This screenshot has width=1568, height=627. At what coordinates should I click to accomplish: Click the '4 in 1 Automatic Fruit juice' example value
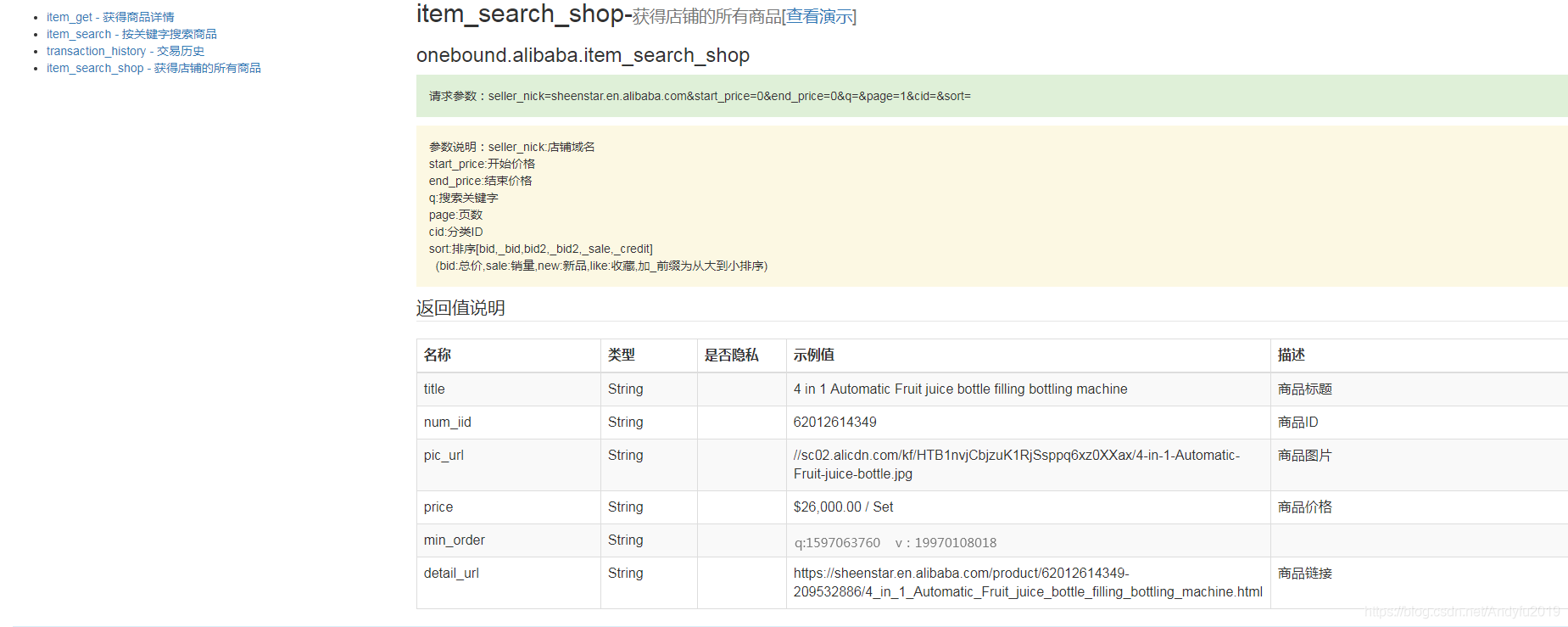point(961,389)
